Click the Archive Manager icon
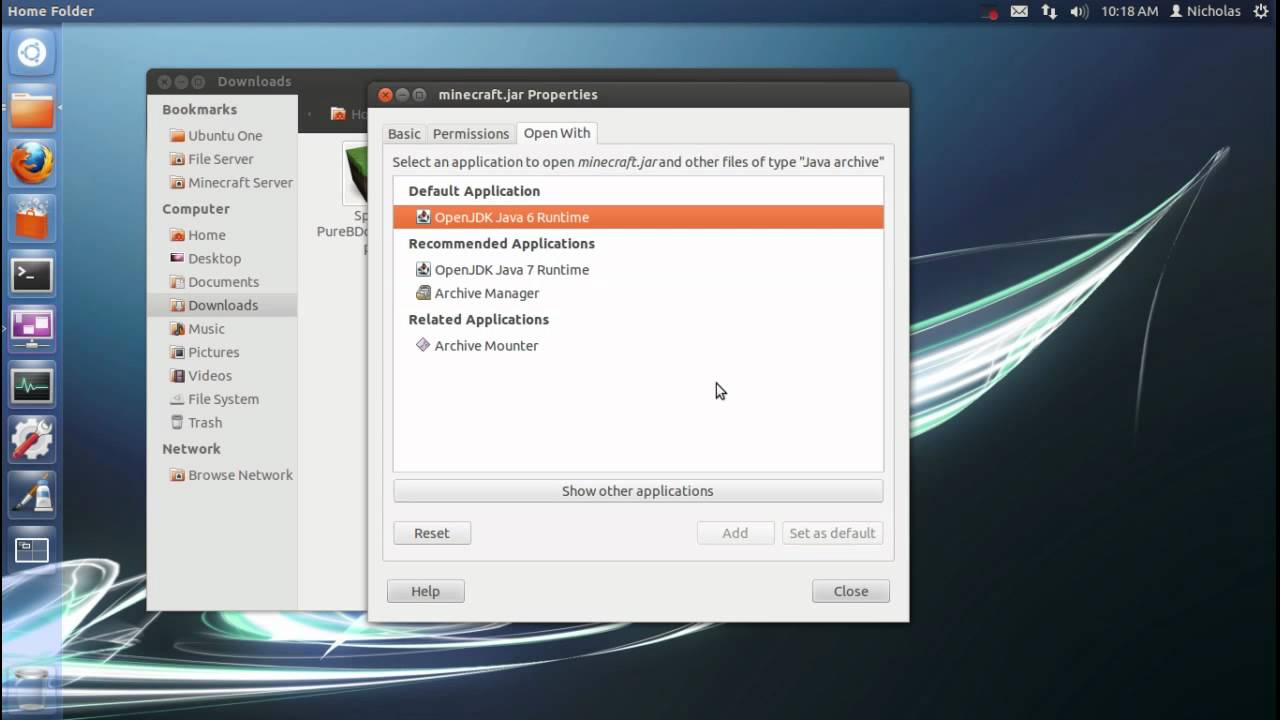The height and width of the screenshot is (720, 1280). click(x=423, y=293)
